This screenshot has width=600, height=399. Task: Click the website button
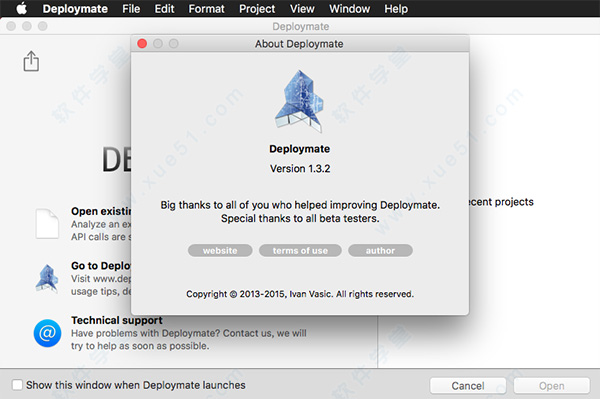pos(220,251)
